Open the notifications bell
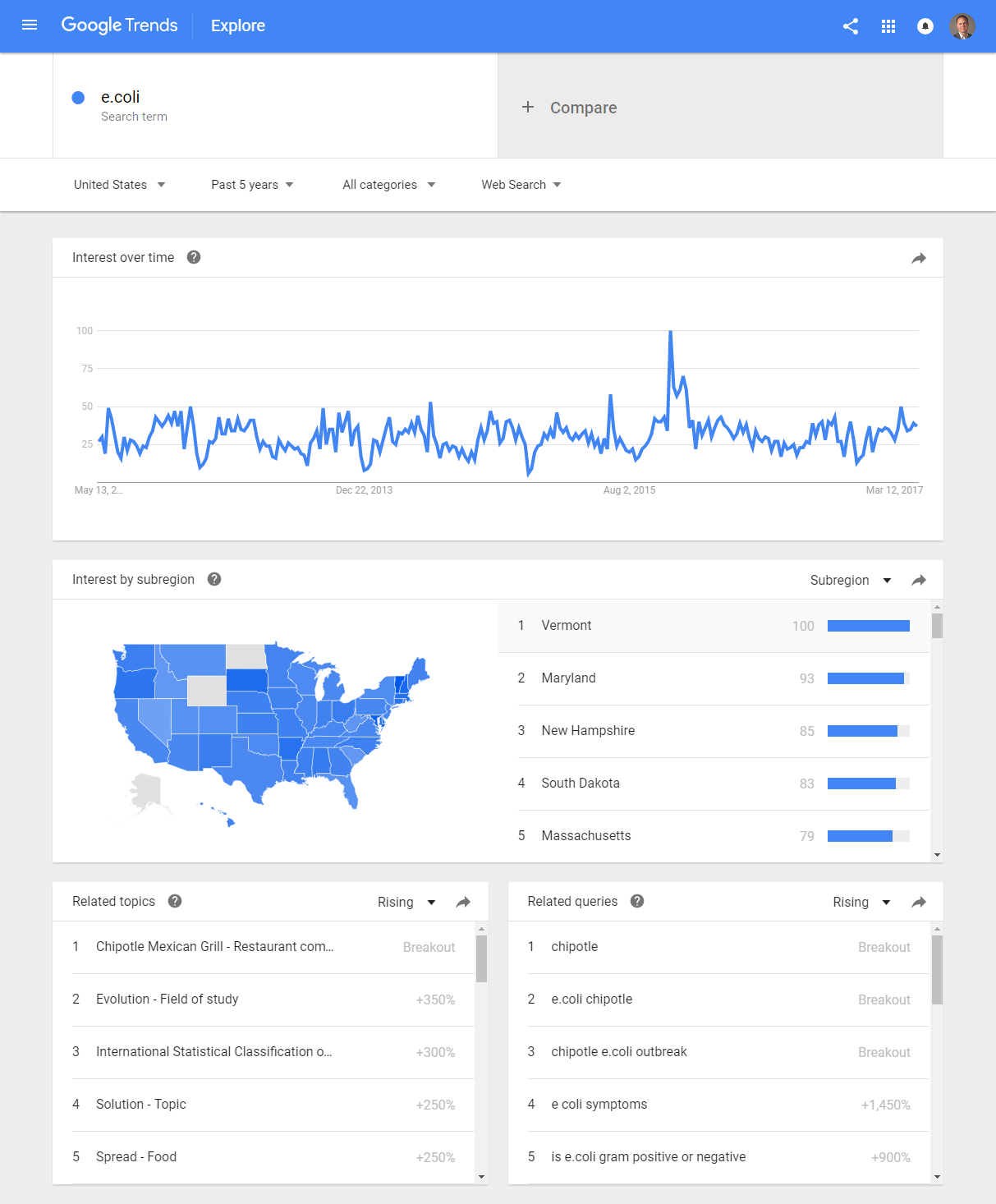Screen dimensions: 996x1204 click(925, 26)
